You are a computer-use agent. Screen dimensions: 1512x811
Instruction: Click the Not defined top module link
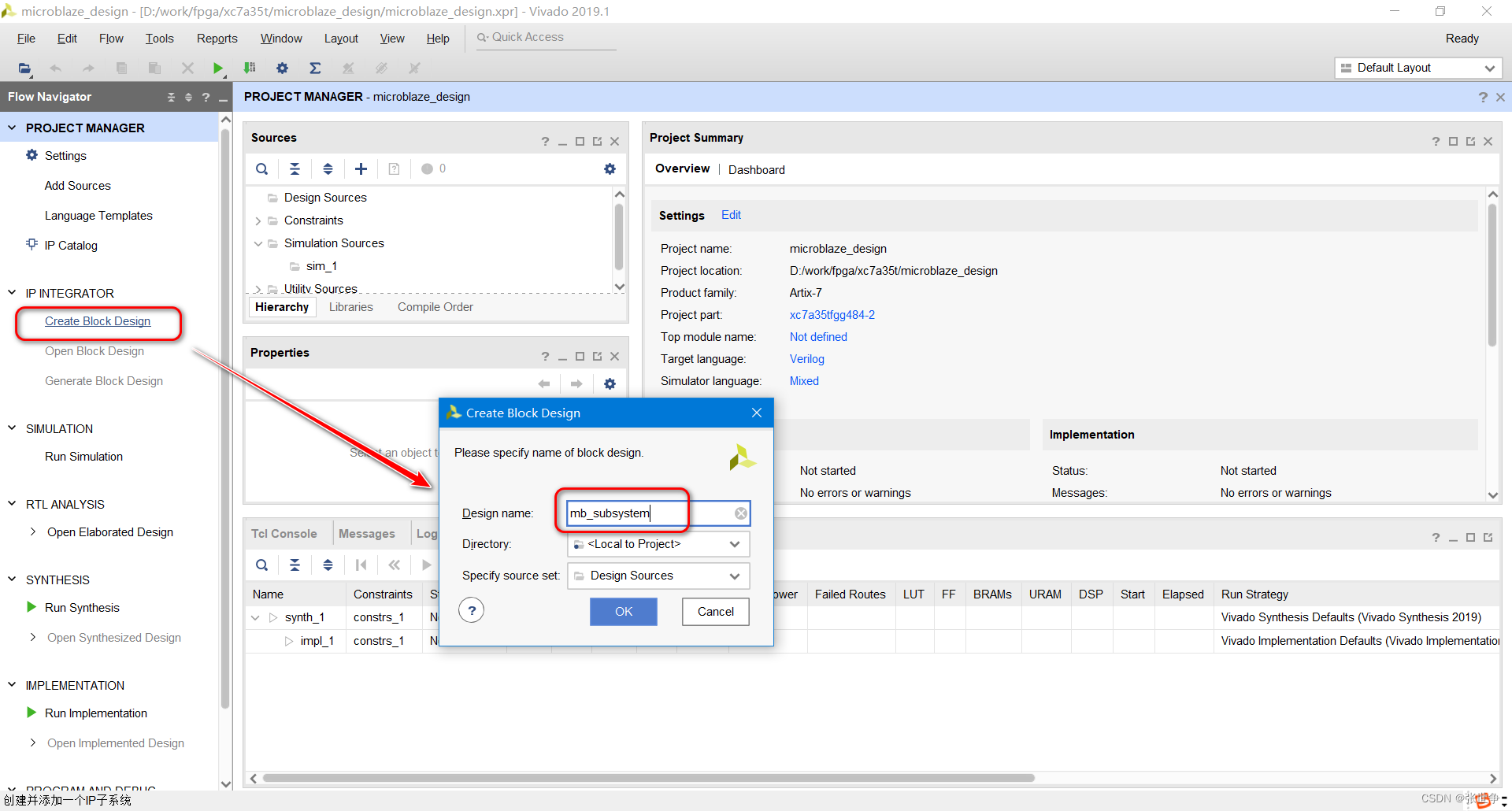tap(818, 337)
